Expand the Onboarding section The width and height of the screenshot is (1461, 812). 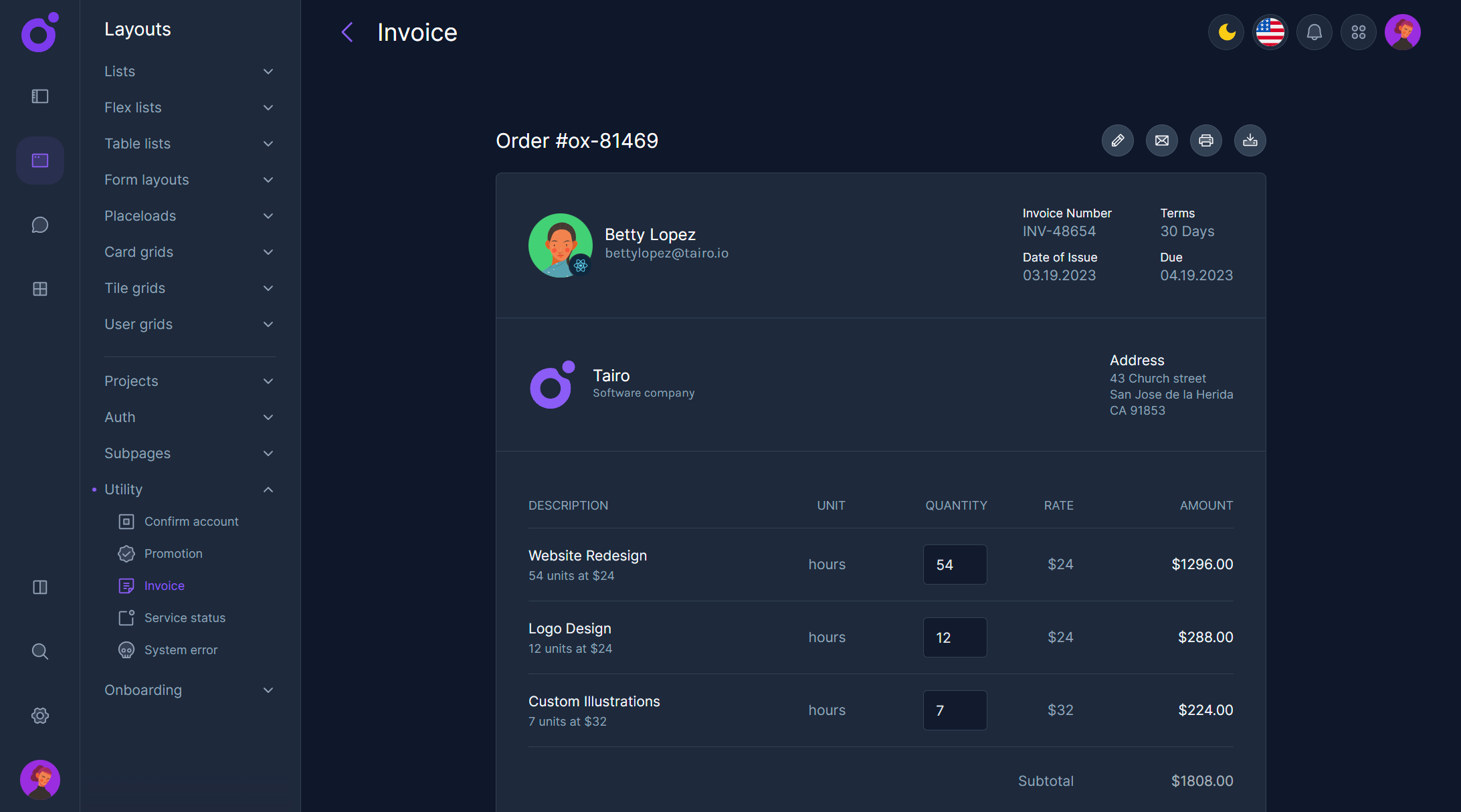pyautogui.click(x=268, y=690)
